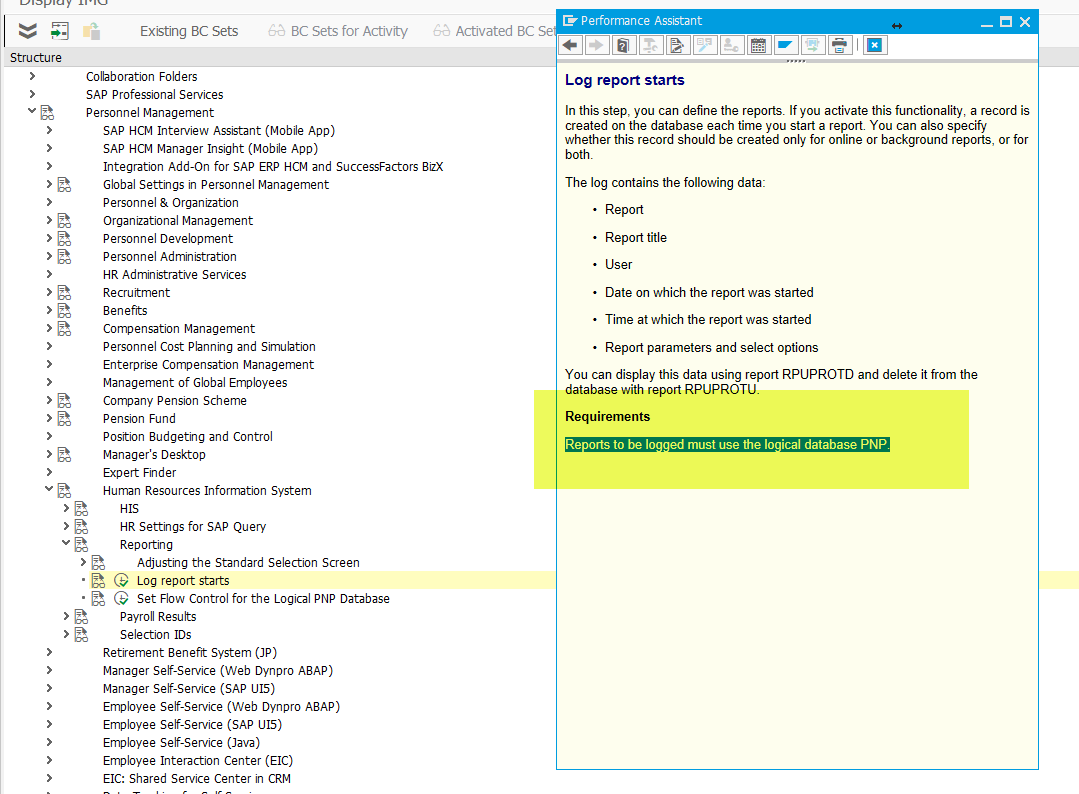Image resolution: width=1079 pixels, height=794 pixels.
Task: Click the Existing BC Sets button
Action: tap(189, 31)
